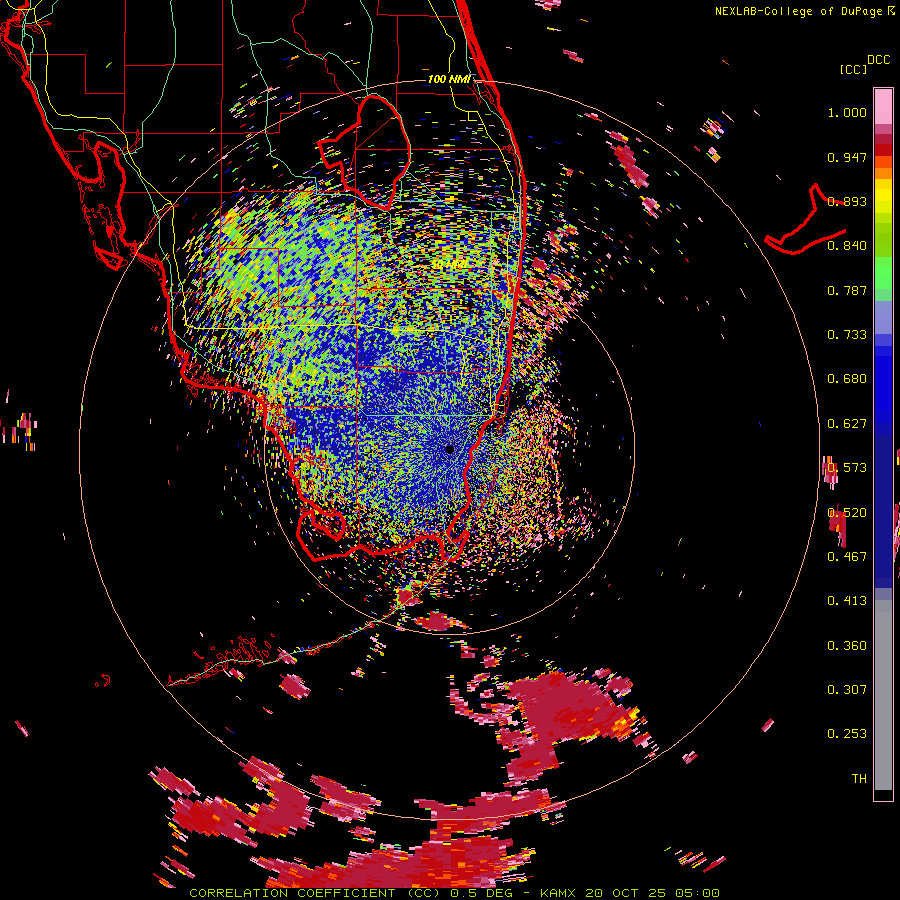Click the Correlation Coefficient caption at the bottom
The image size is (900, 900).
[454, 893]
